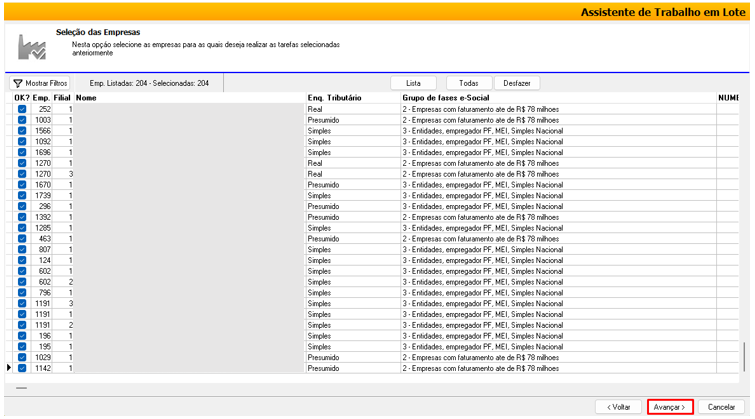
Task: Toggle the checkbox of company 463
Action: 22,239
